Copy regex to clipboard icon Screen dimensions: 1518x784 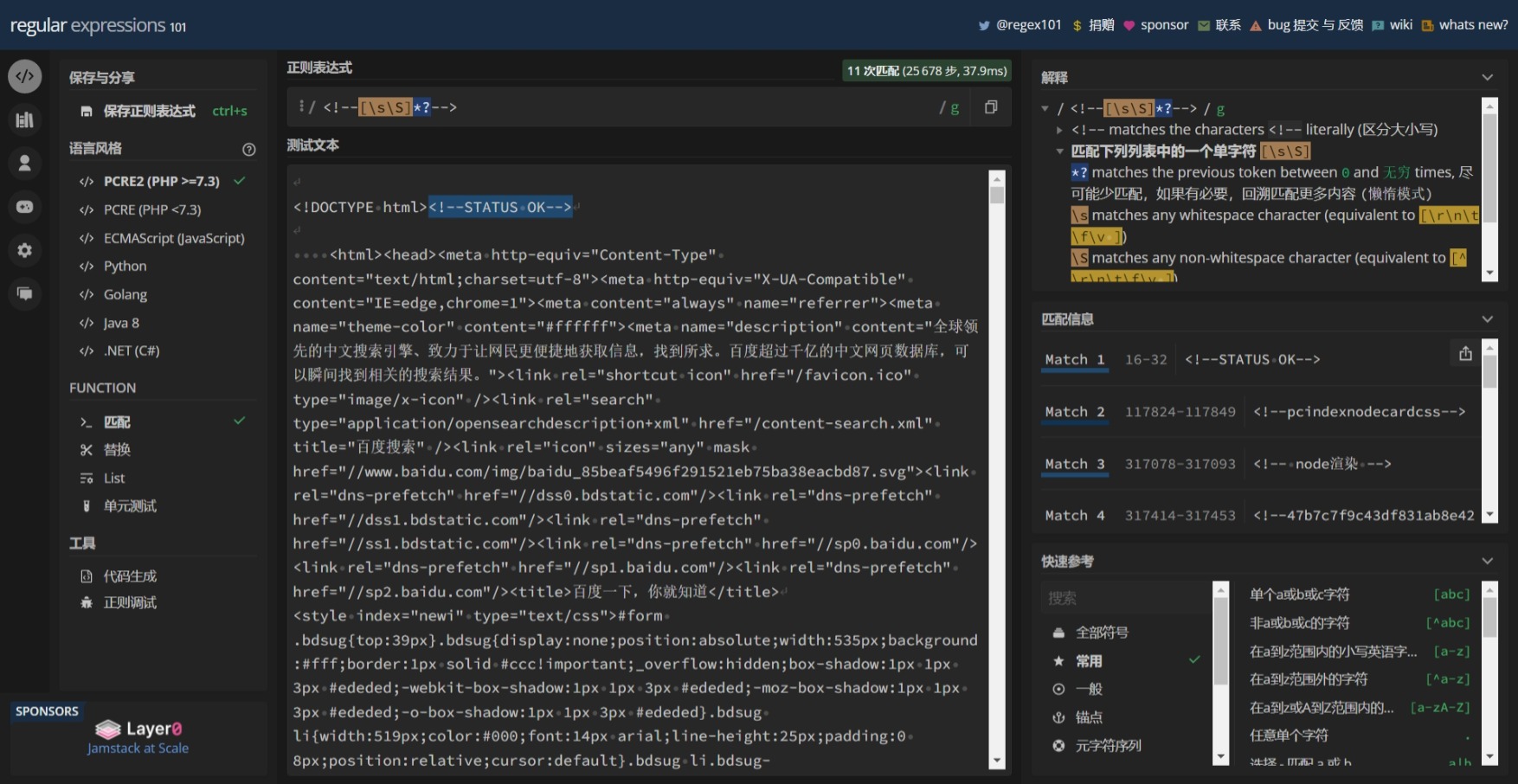tap(991, 107)
